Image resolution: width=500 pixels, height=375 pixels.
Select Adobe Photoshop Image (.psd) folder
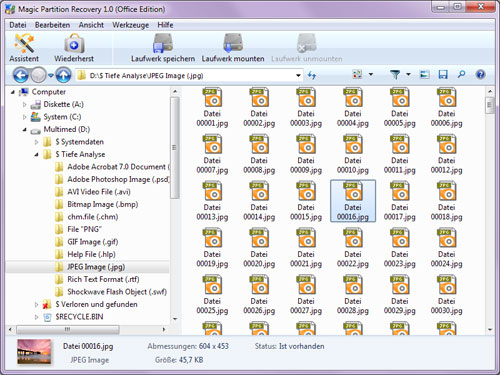113,179
